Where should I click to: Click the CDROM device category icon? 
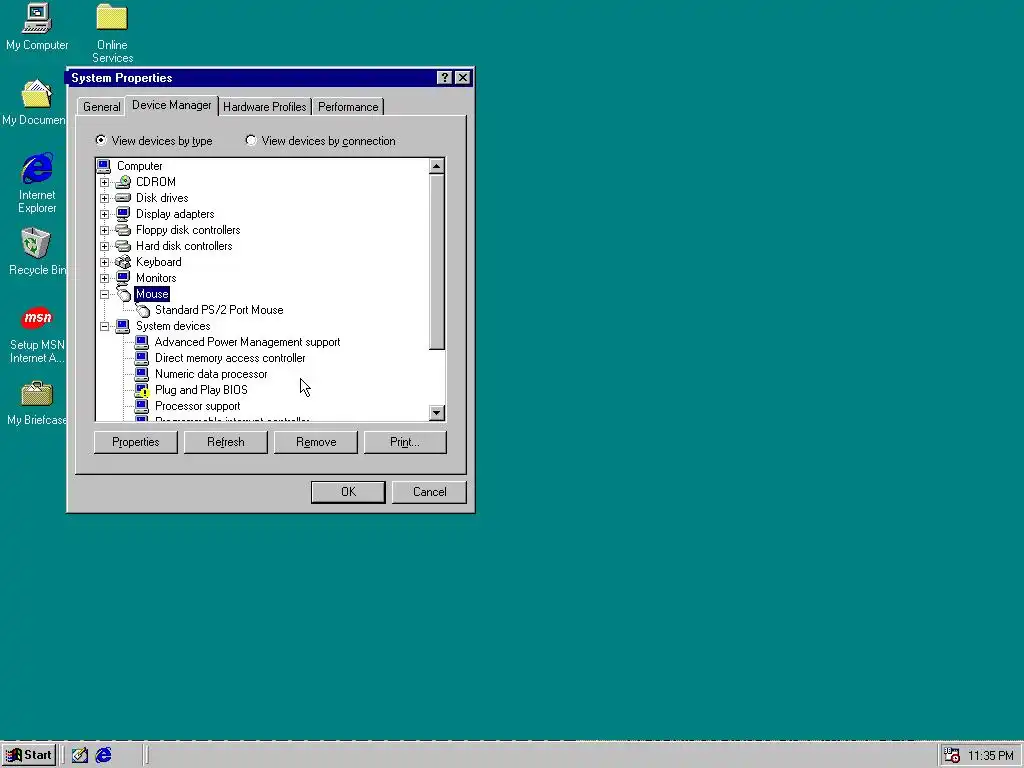click(x=123, y=182)
